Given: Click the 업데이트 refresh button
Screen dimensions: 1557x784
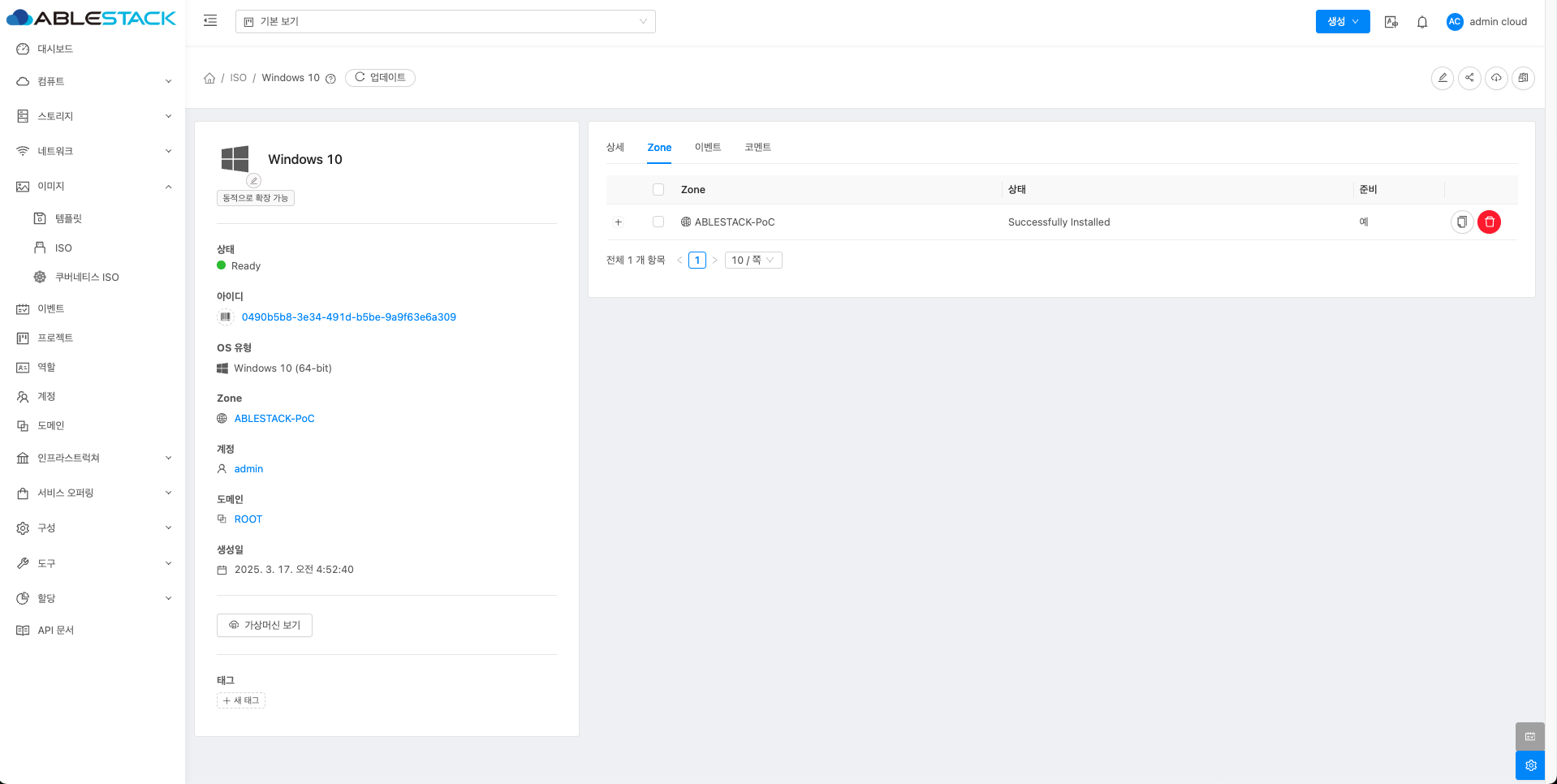Looking at the screenshot, I should pos(380,78).
